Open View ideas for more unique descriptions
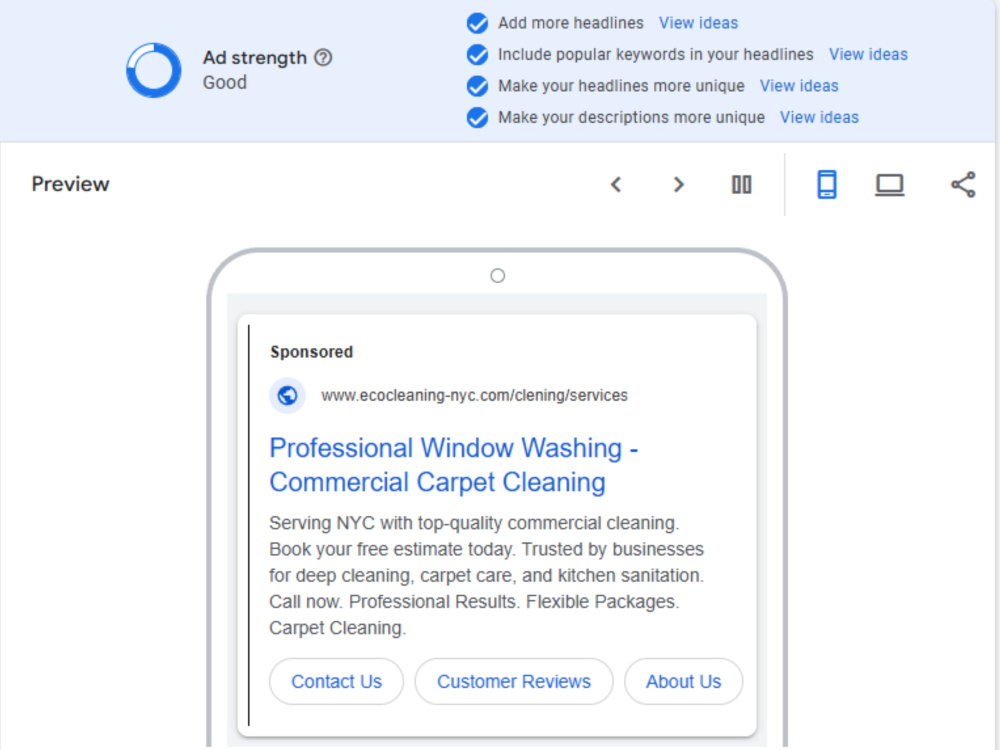 tap(819, 117)
